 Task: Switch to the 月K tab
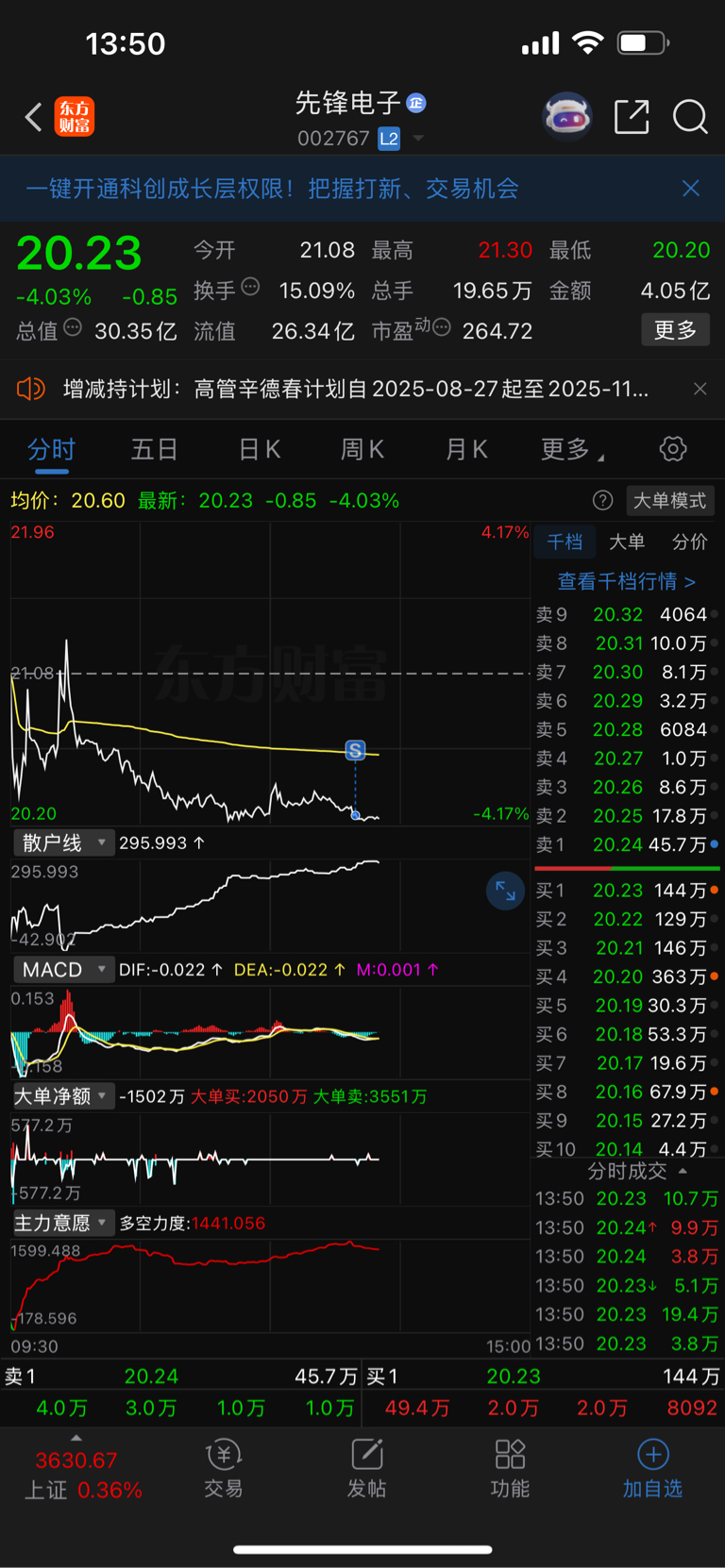click(466, 450)
